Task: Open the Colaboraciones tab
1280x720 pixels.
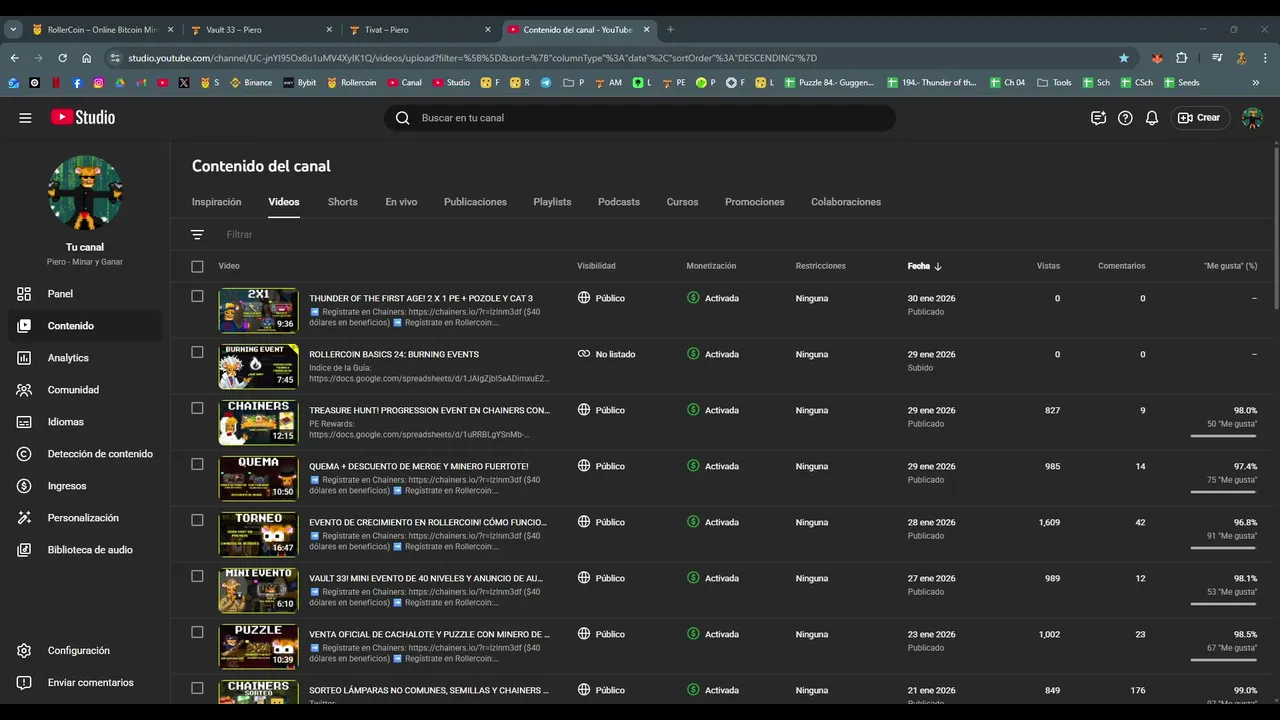Action: [846, 202]
